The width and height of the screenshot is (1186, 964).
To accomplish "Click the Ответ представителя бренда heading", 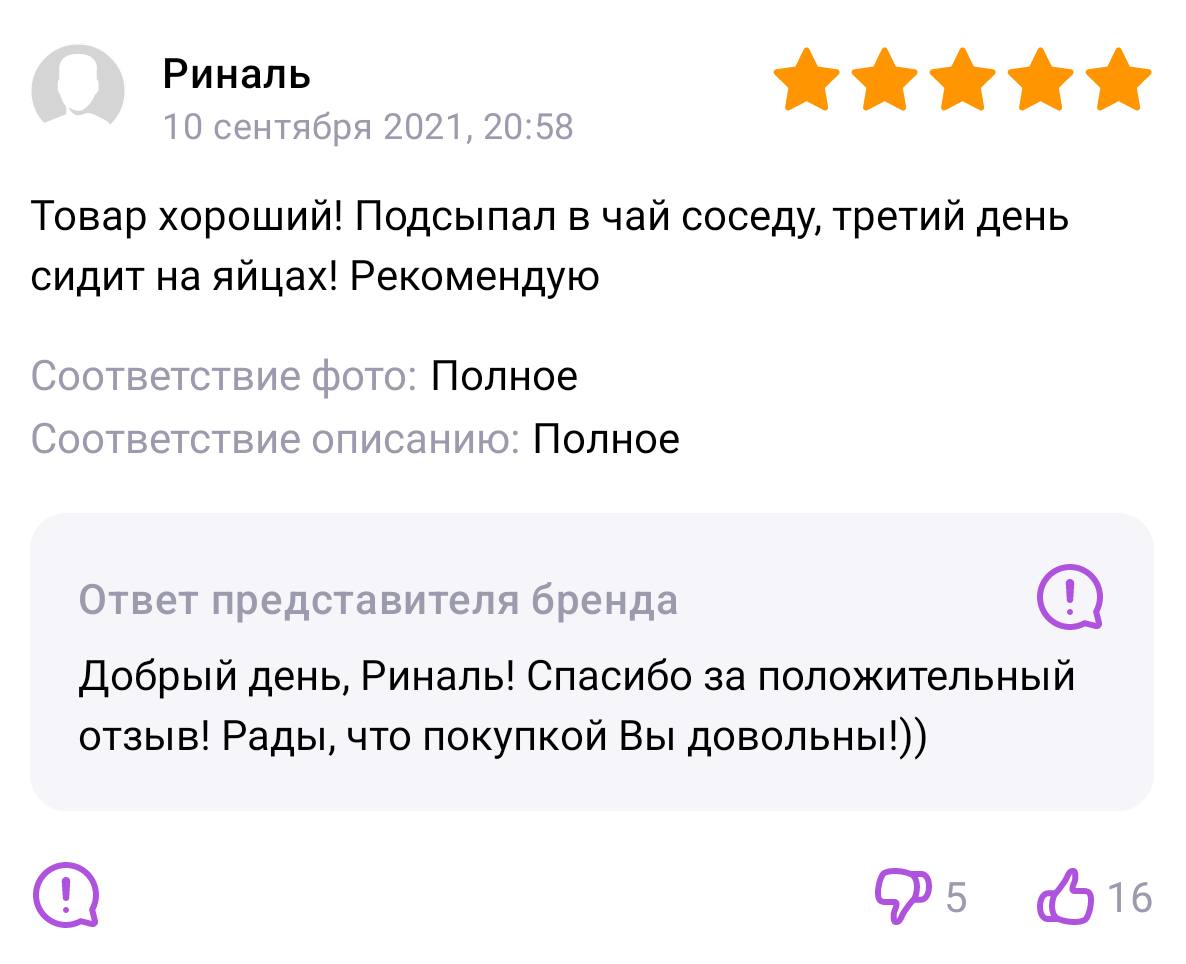I will [378, 600].
